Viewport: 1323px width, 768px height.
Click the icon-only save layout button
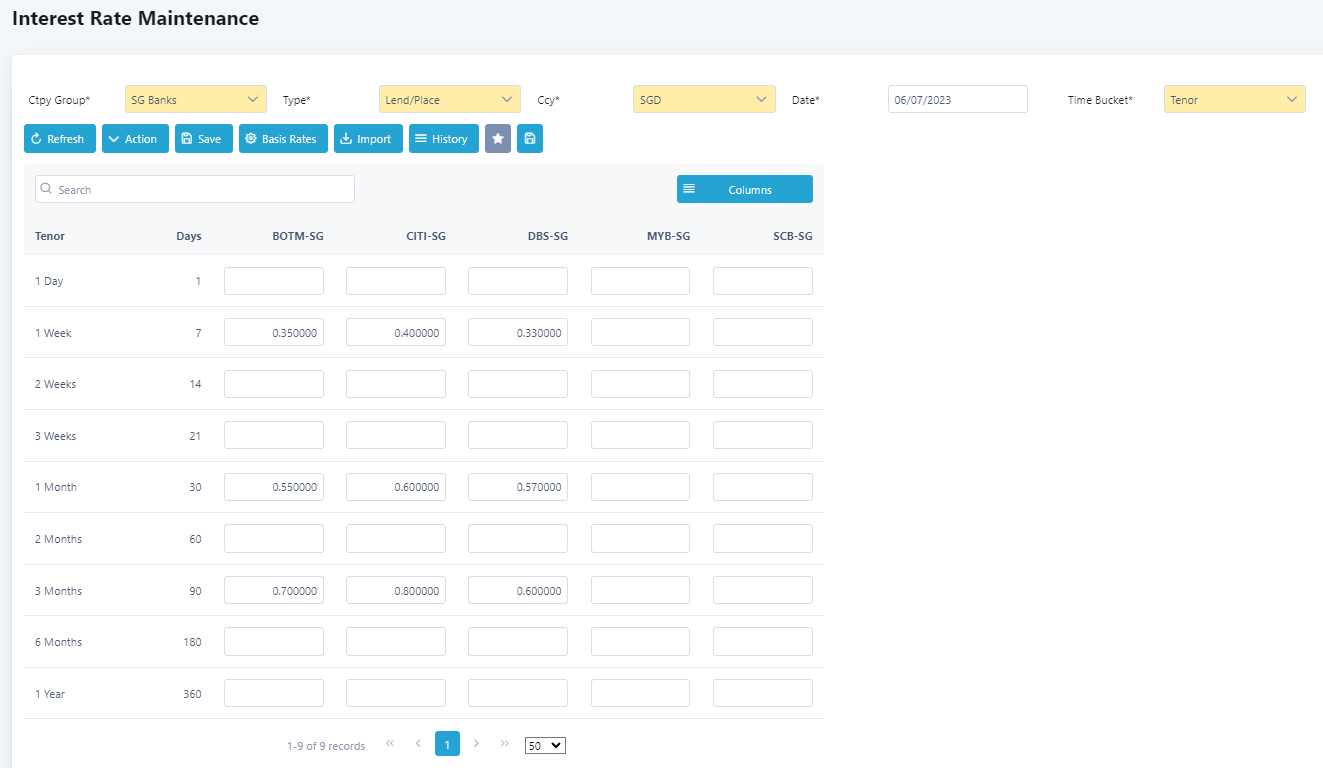(530, 139)
